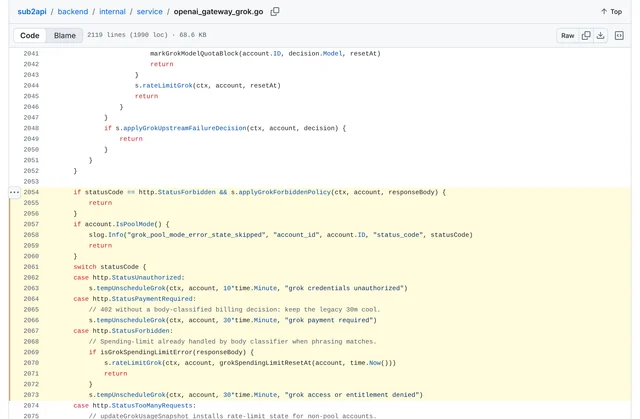Jump to Top of file

pyautogui.click(x=611, y=11)
